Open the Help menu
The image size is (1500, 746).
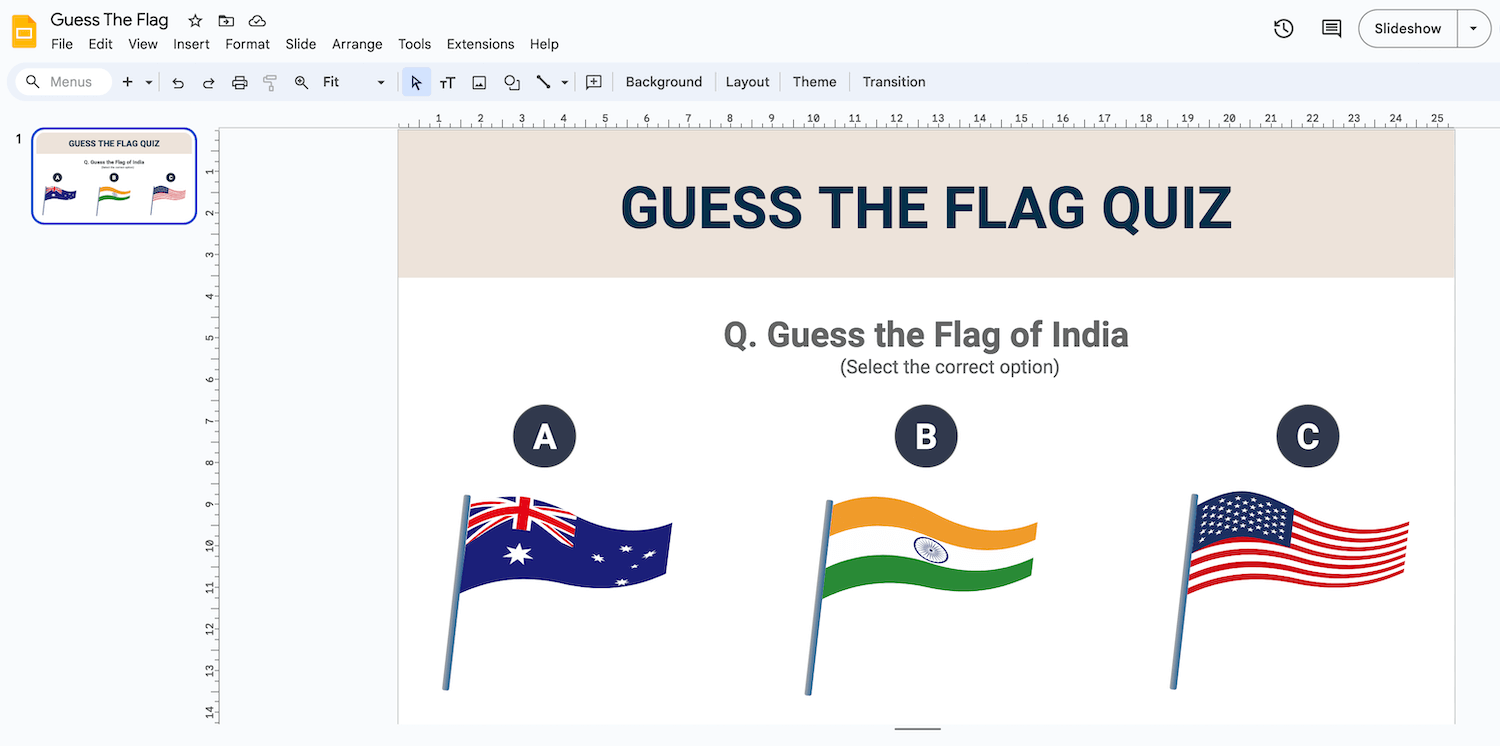click(544, 44)
